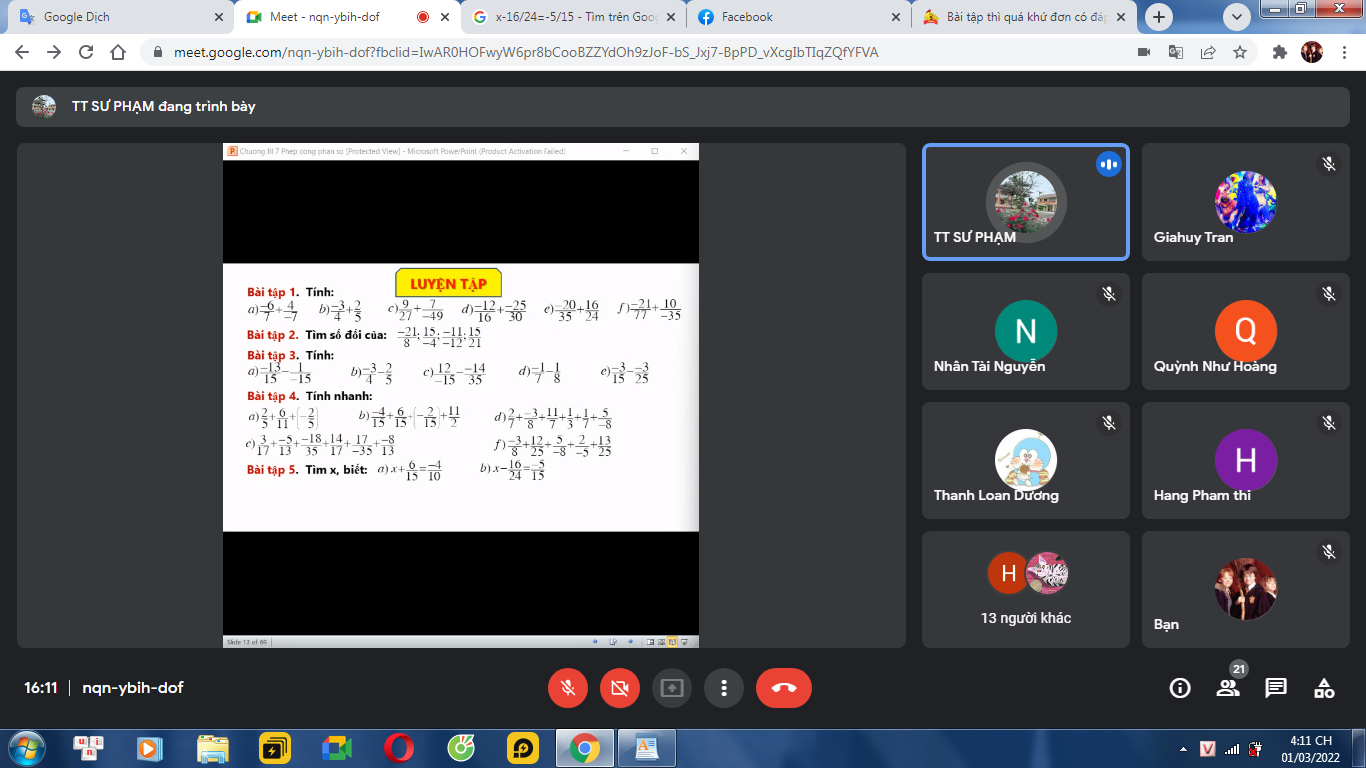Click the present screen button
Screen dimensions: 1366x768
click(672, 688)
